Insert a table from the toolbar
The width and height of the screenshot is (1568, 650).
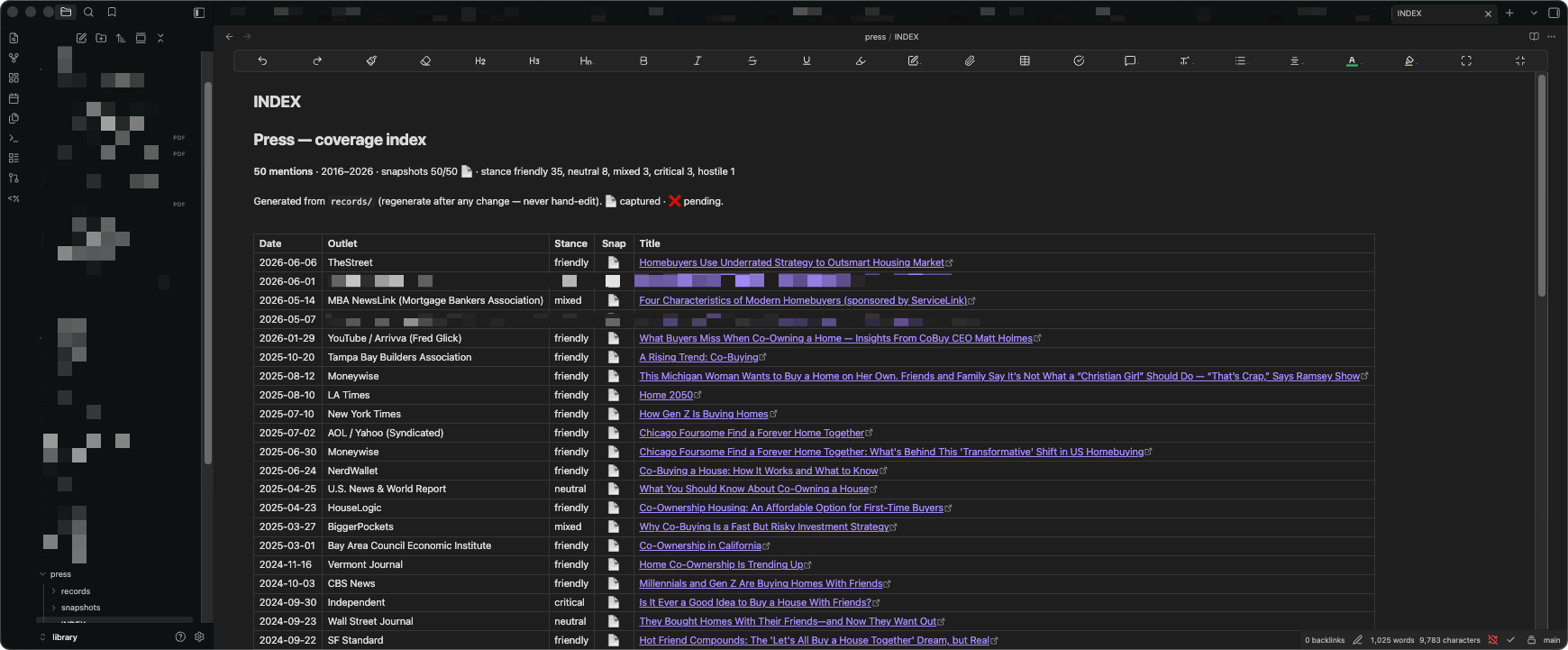[x=1025, y=60]
